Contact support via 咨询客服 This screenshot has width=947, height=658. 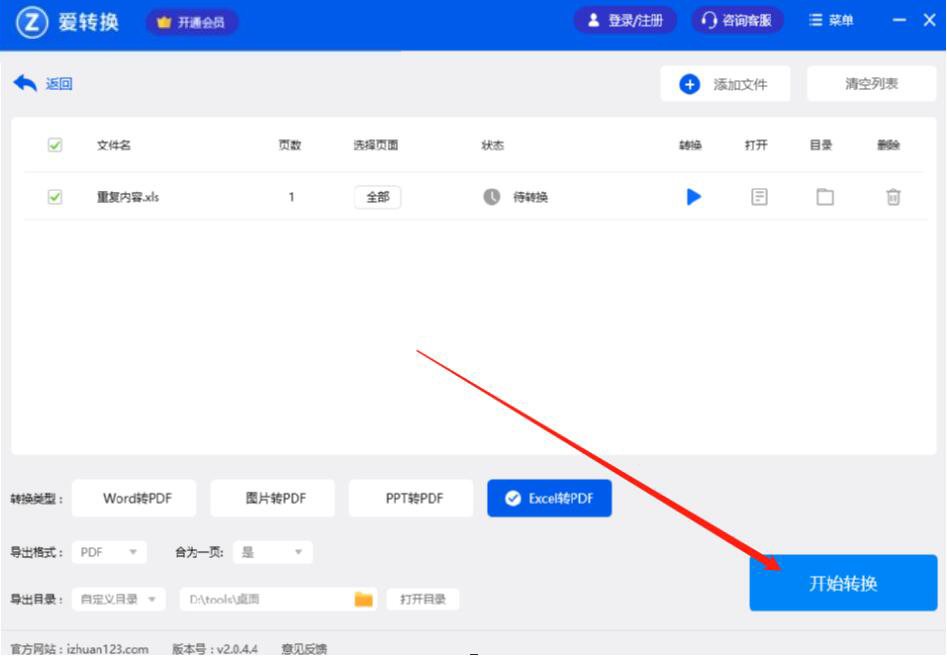737,21
